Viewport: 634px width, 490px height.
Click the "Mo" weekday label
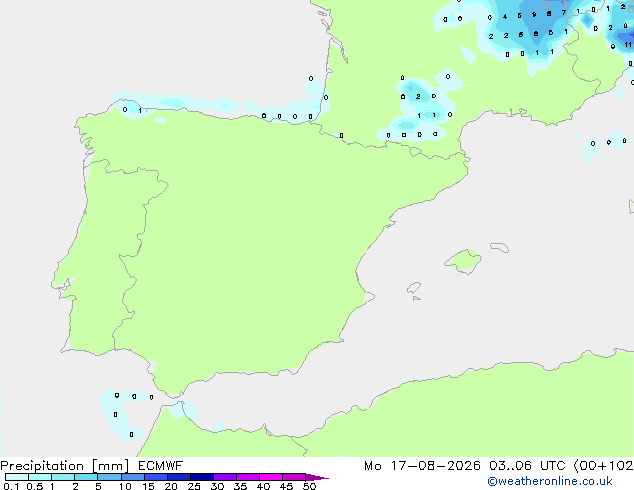[x=372, y=466]
